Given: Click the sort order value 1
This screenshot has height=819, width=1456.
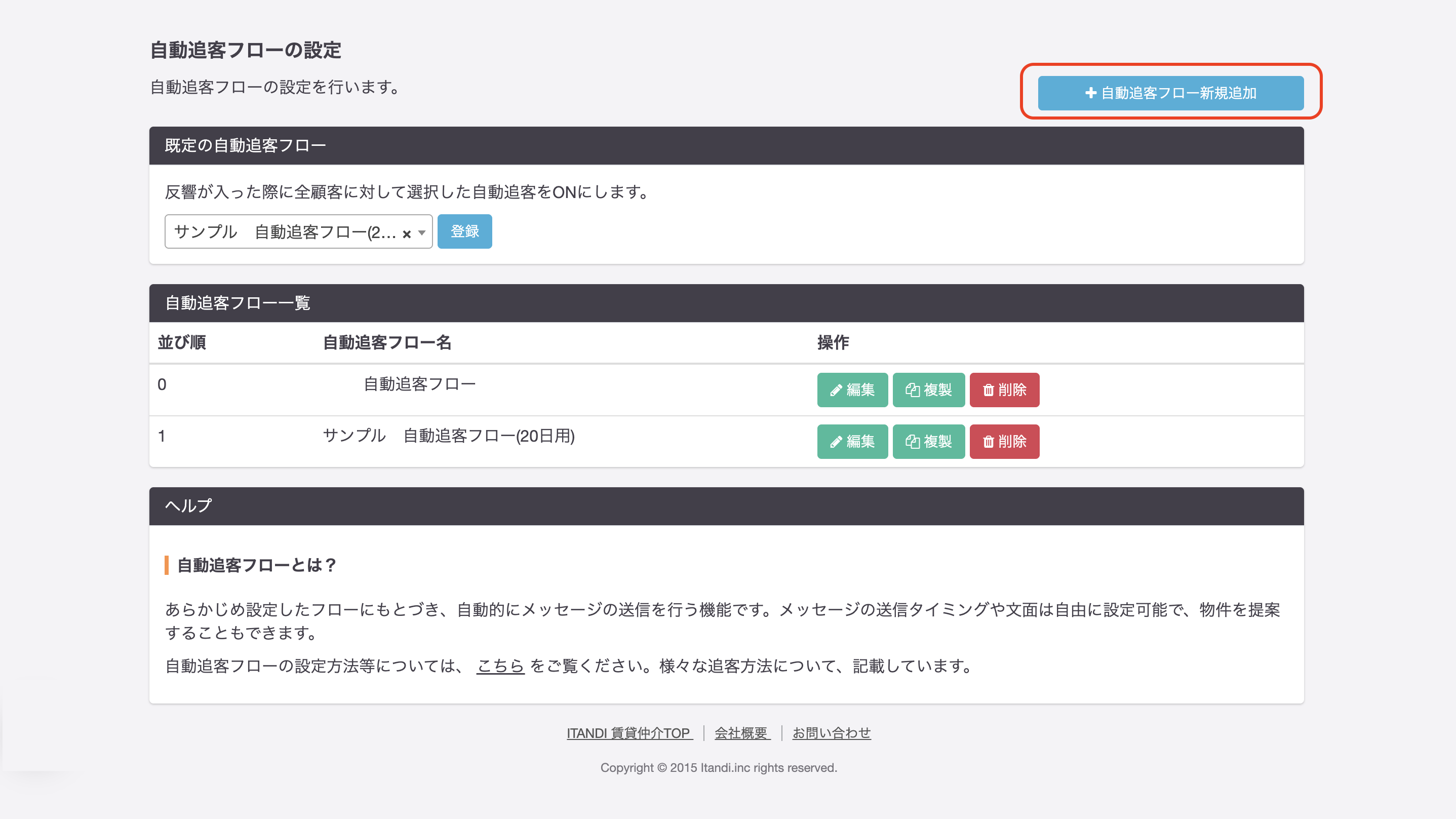Looking at the screenshot, I should coord(162,436).
